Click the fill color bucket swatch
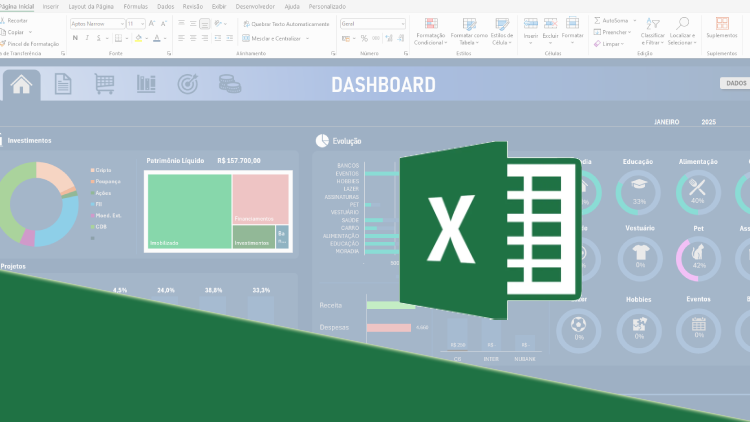The width and height of the screenshot is (750, 422). tap(138, 38)
